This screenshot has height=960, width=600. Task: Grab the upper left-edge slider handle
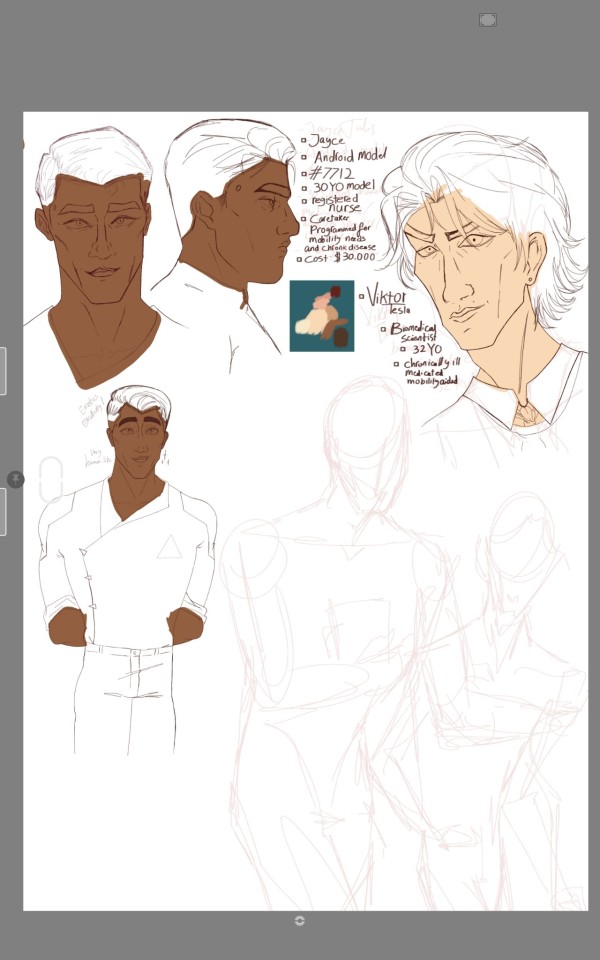click(3, 371)
